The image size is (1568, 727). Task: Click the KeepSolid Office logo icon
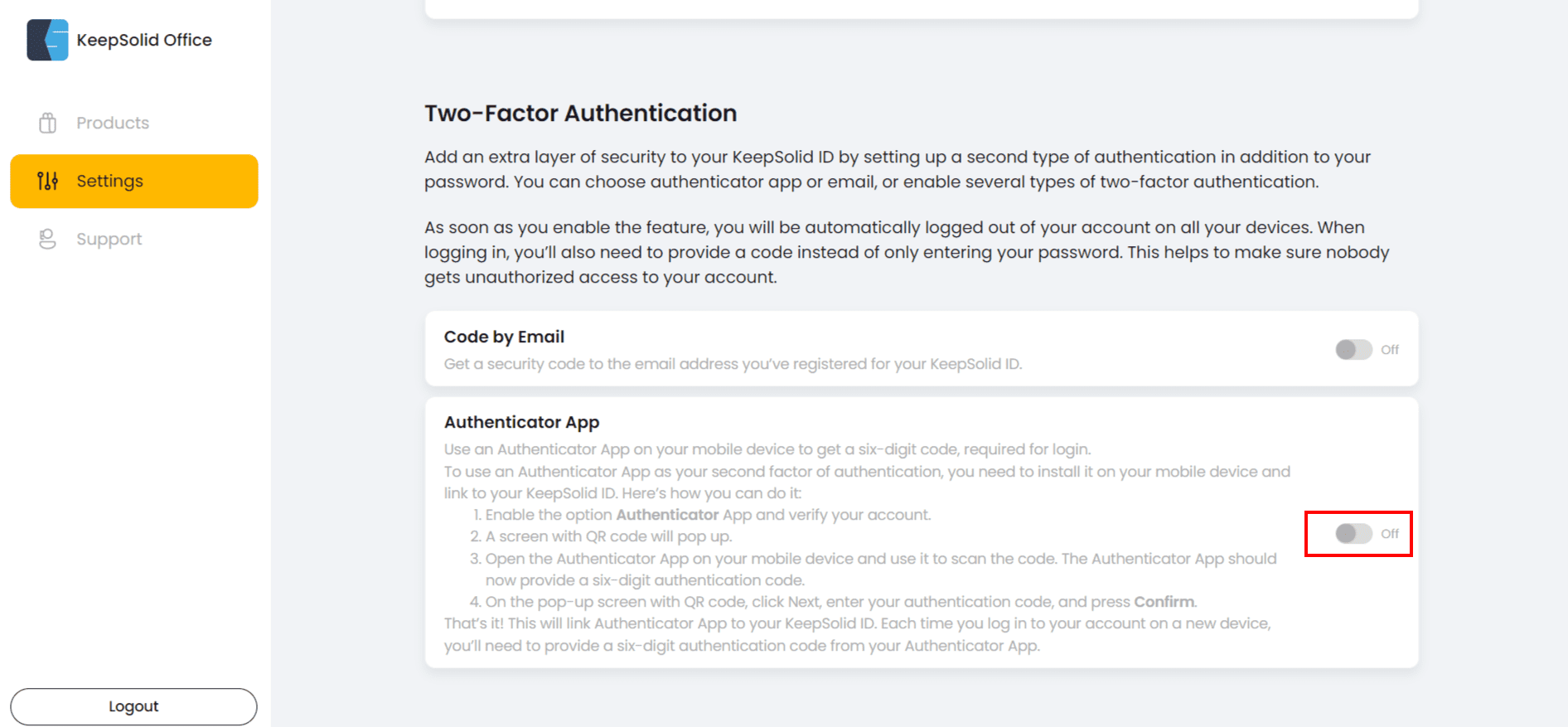pos(47,40)
